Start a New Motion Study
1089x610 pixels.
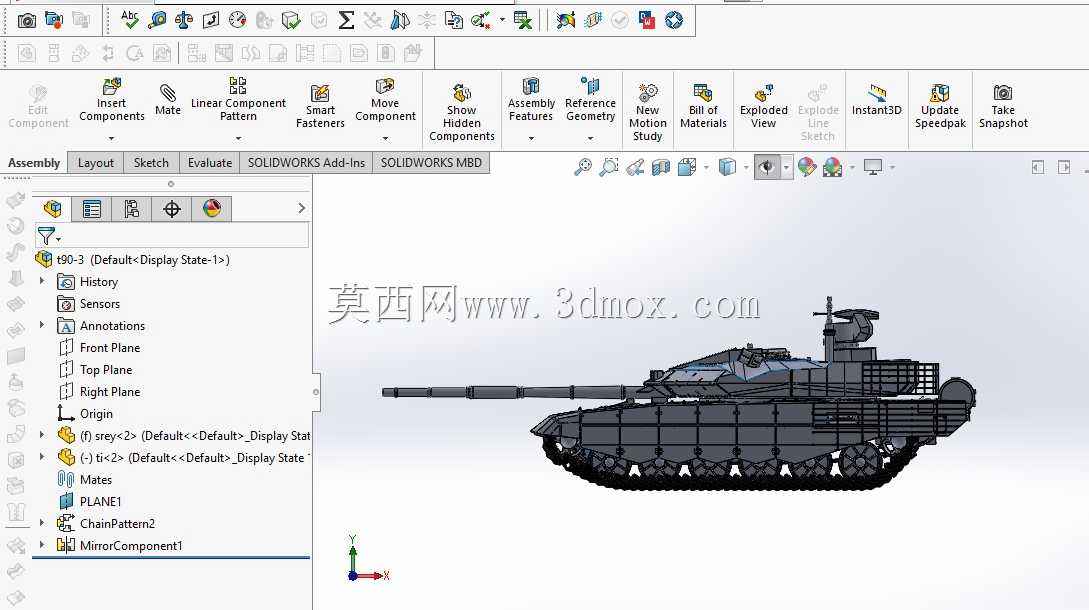[647, 112]
